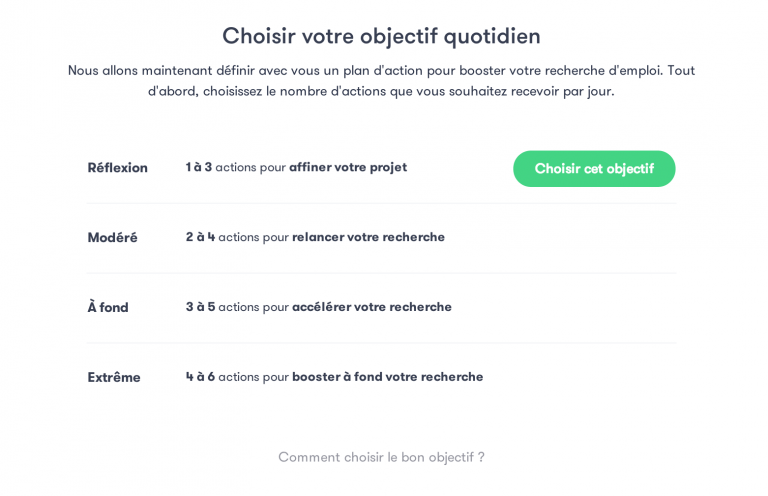Select the Réflexion objective label
Image resolution: width=768 pixels, height=496 pixels.
117,168
